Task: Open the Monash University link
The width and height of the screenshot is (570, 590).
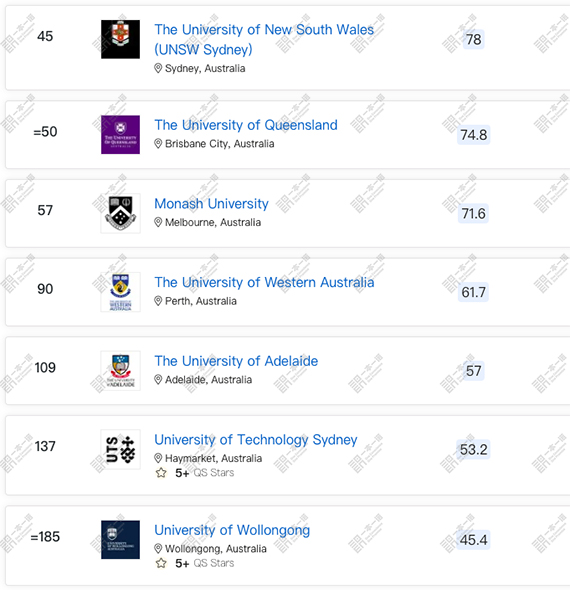Action: [211, 204]
